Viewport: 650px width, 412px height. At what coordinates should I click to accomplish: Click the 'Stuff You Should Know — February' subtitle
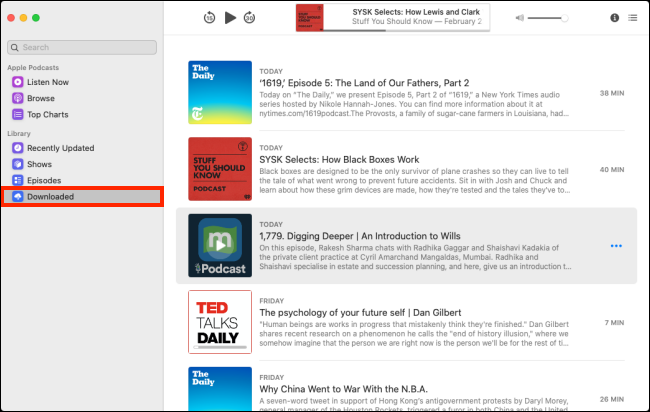click(x=417, y=22)
